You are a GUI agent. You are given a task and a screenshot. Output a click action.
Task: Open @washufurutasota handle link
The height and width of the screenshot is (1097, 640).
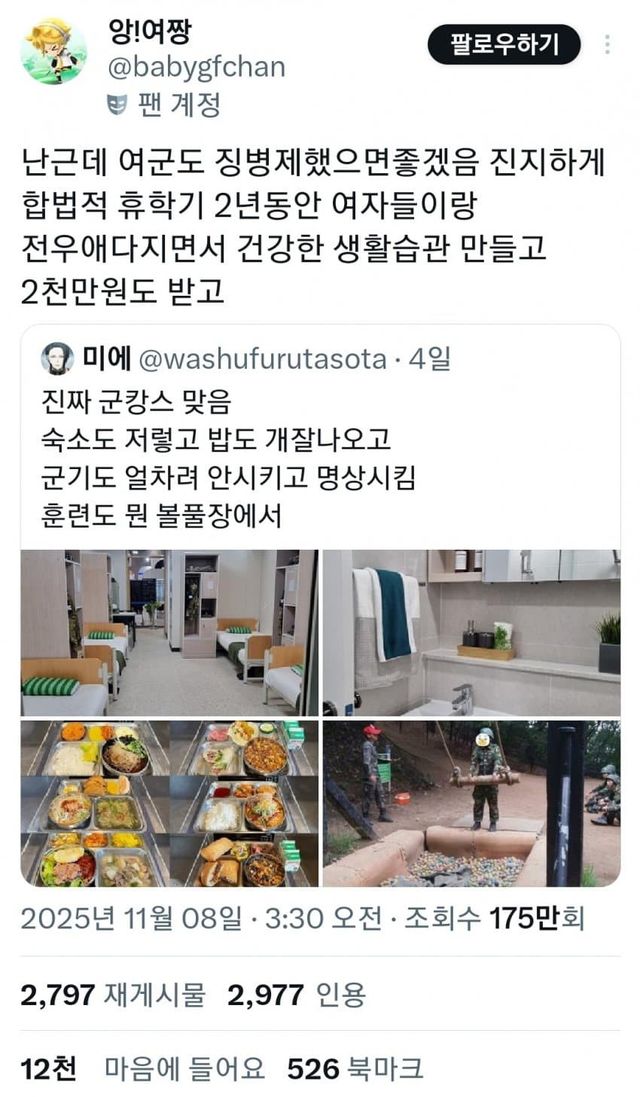pos(262,359)
